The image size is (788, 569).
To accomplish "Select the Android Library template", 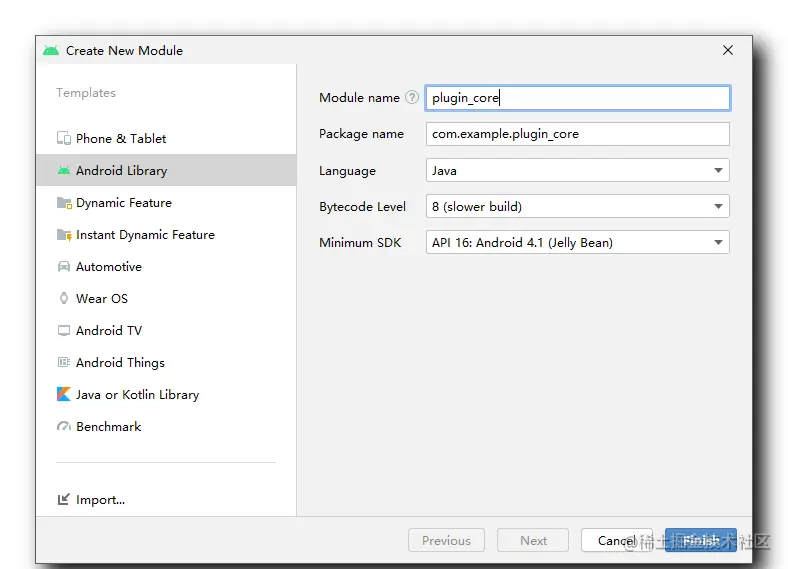I will click(x=166, y=170).
